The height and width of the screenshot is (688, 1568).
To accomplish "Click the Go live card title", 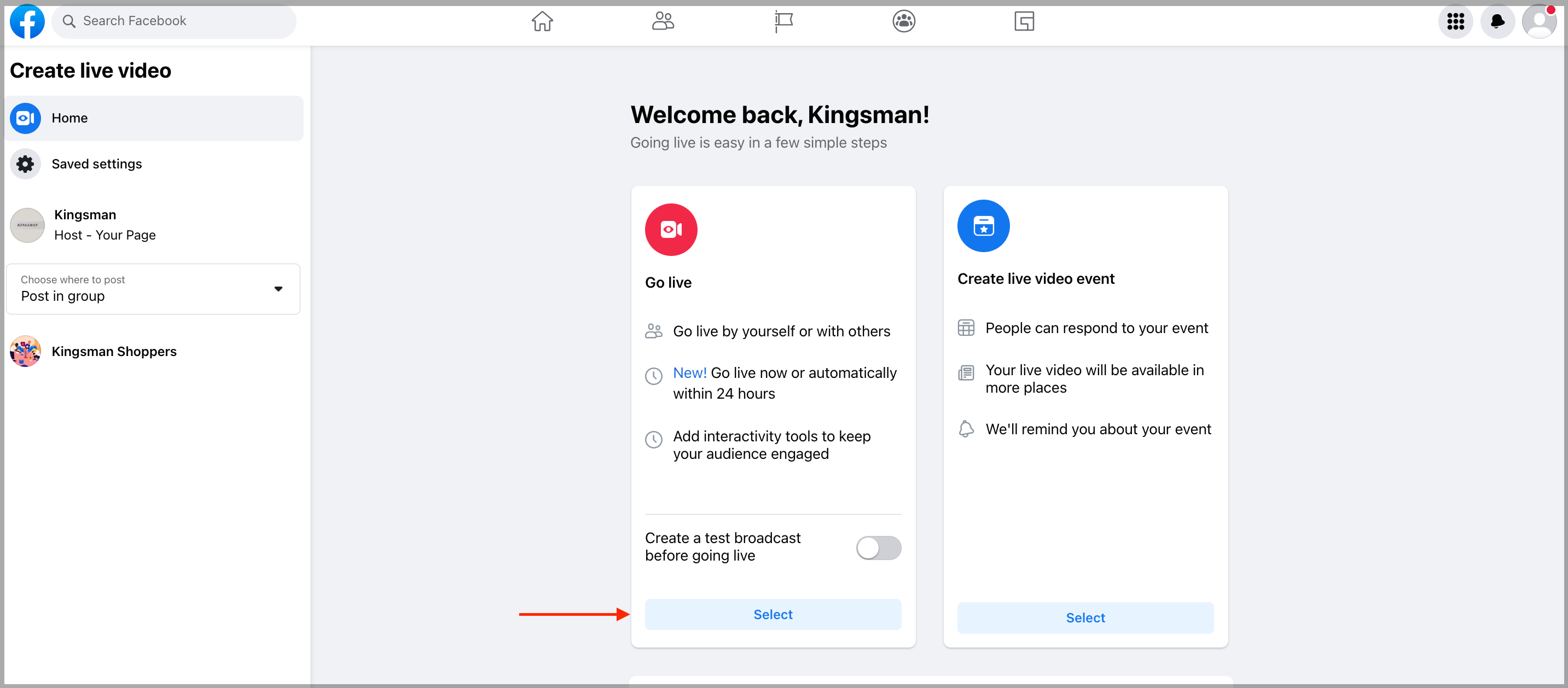I will pyautogui.click(x=669, y=282).
